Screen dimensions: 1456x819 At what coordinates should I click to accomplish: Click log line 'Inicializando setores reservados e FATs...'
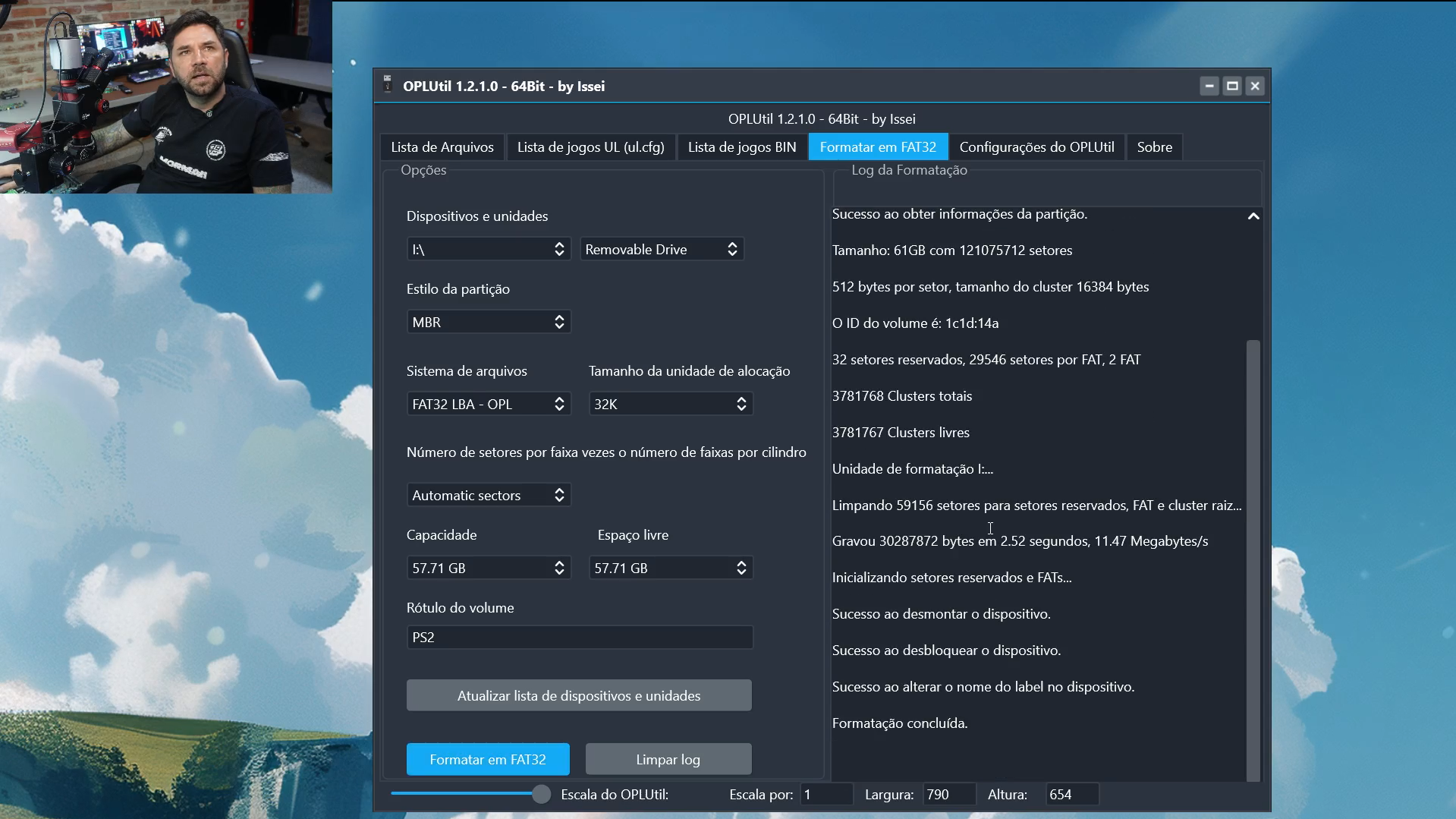pos(952,578)
